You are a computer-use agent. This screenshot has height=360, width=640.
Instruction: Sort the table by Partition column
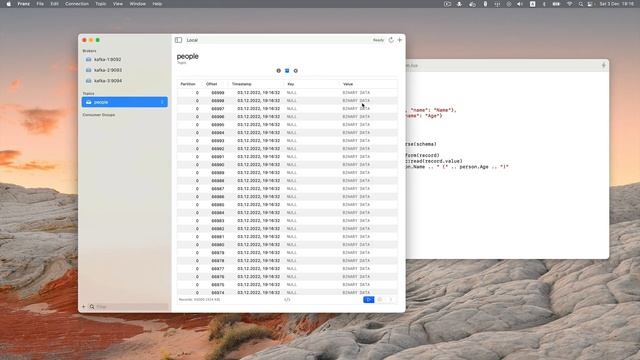[188, 84]
